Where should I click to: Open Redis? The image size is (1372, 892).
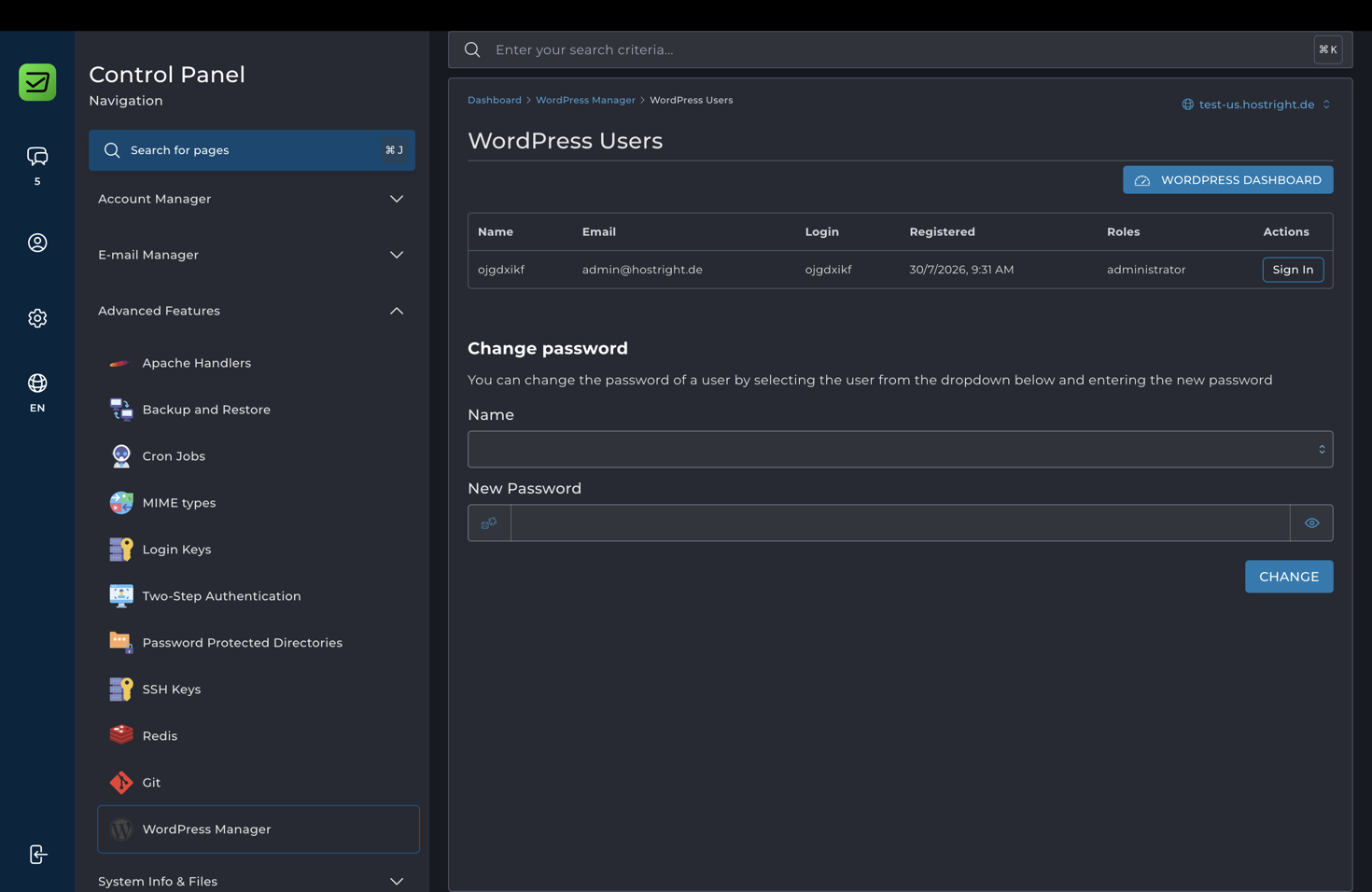160,736
